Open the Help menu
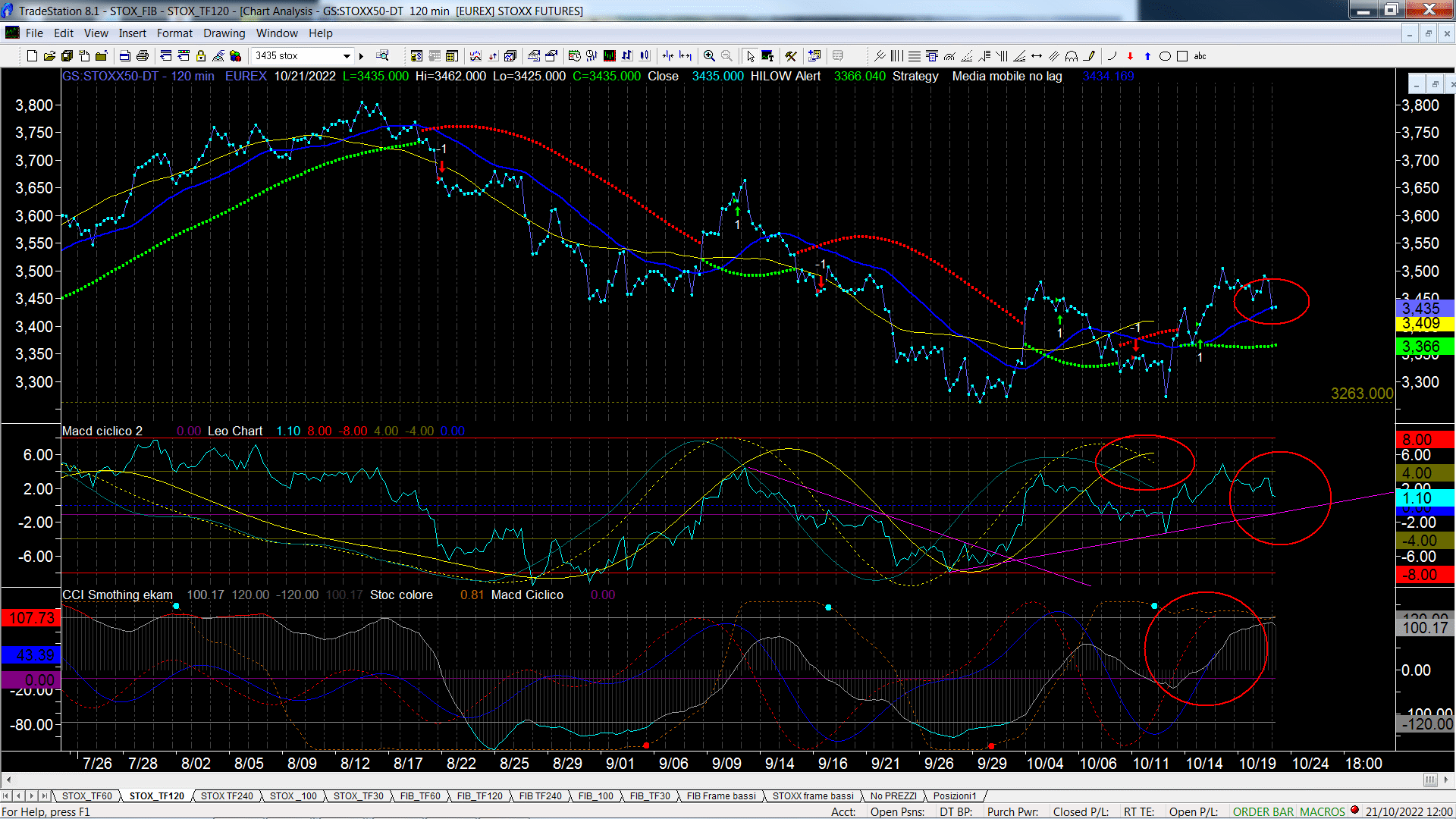The image size is (1456, 819). pos(321,33)
